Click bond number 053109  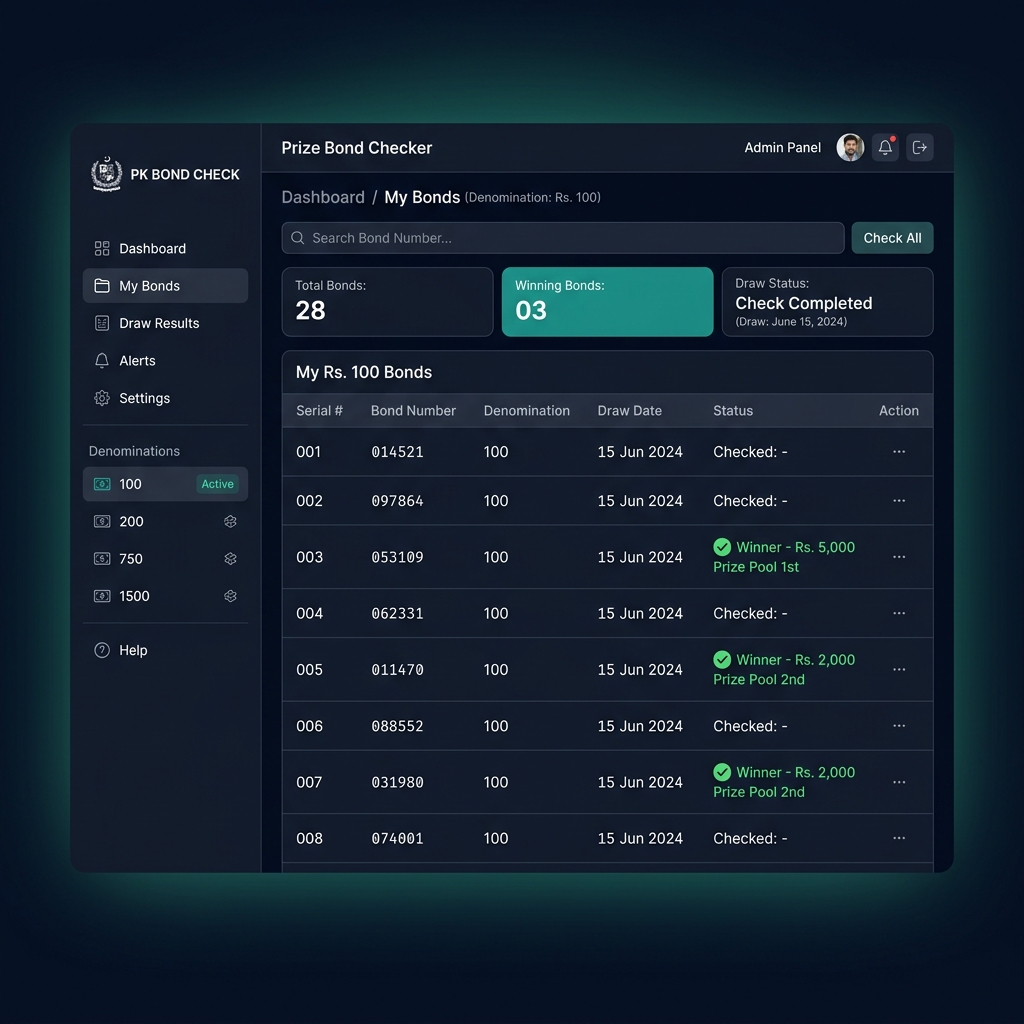point(397,557)
